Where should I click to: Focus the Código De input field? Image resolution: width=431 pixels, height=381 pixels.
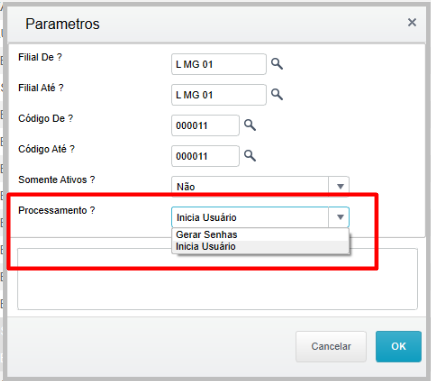click(x=205, y=125)
